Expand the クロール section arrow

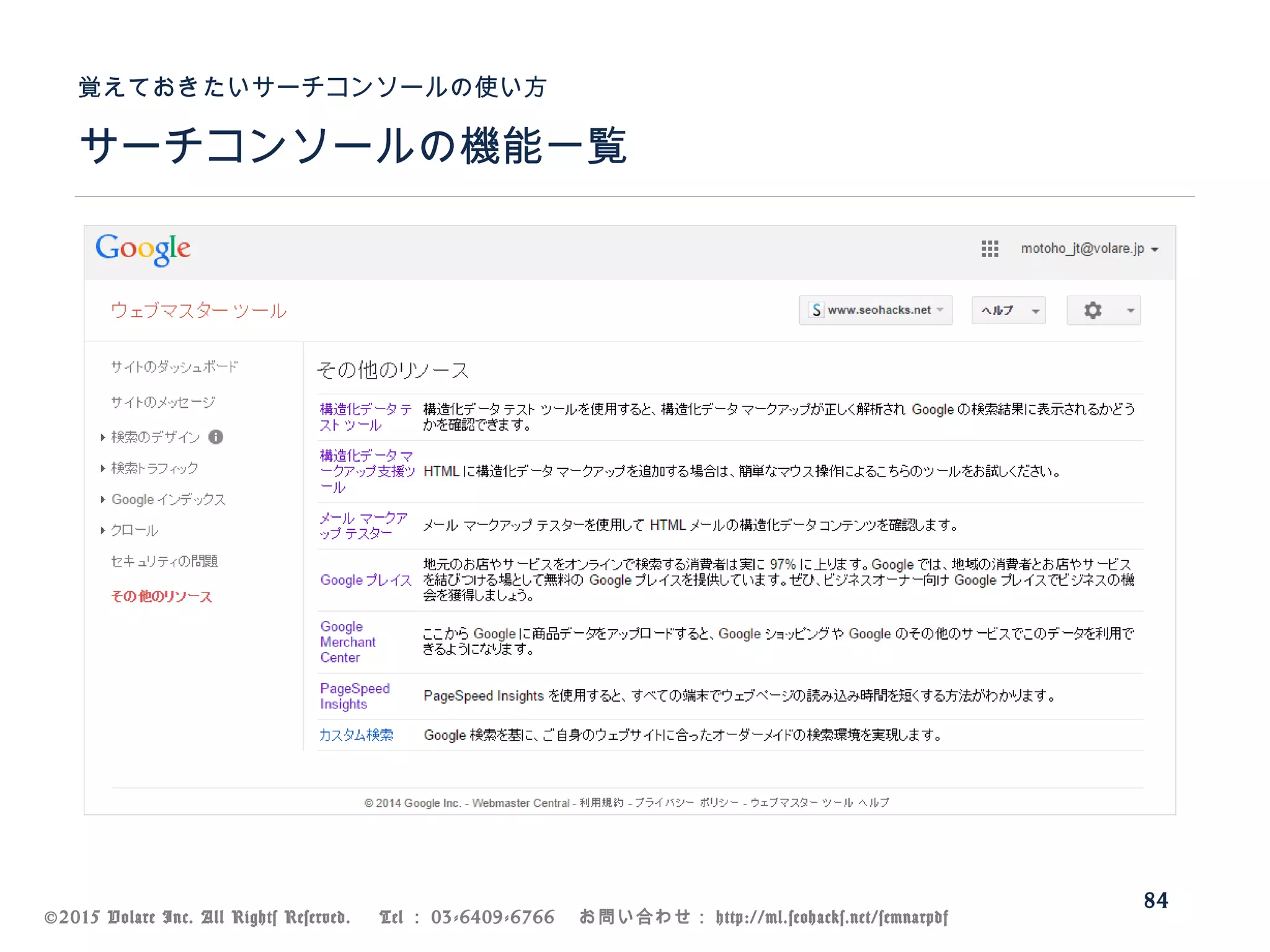103,531
